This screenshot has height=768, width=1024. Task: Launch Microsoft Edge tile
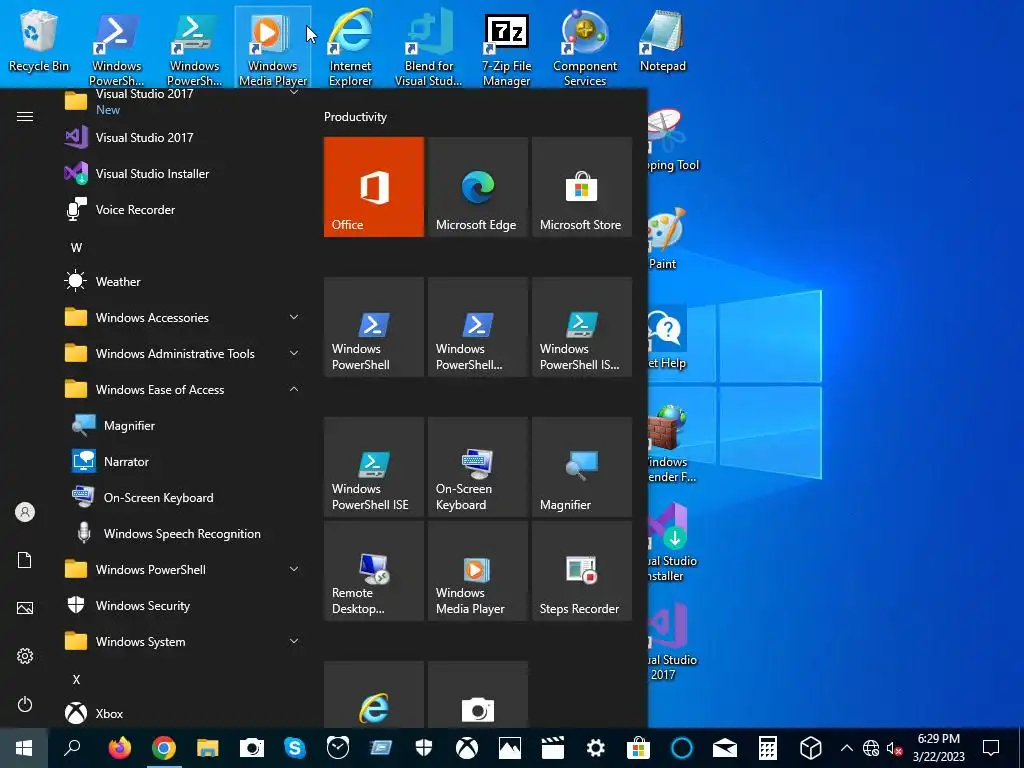click(x=477, y=187)
